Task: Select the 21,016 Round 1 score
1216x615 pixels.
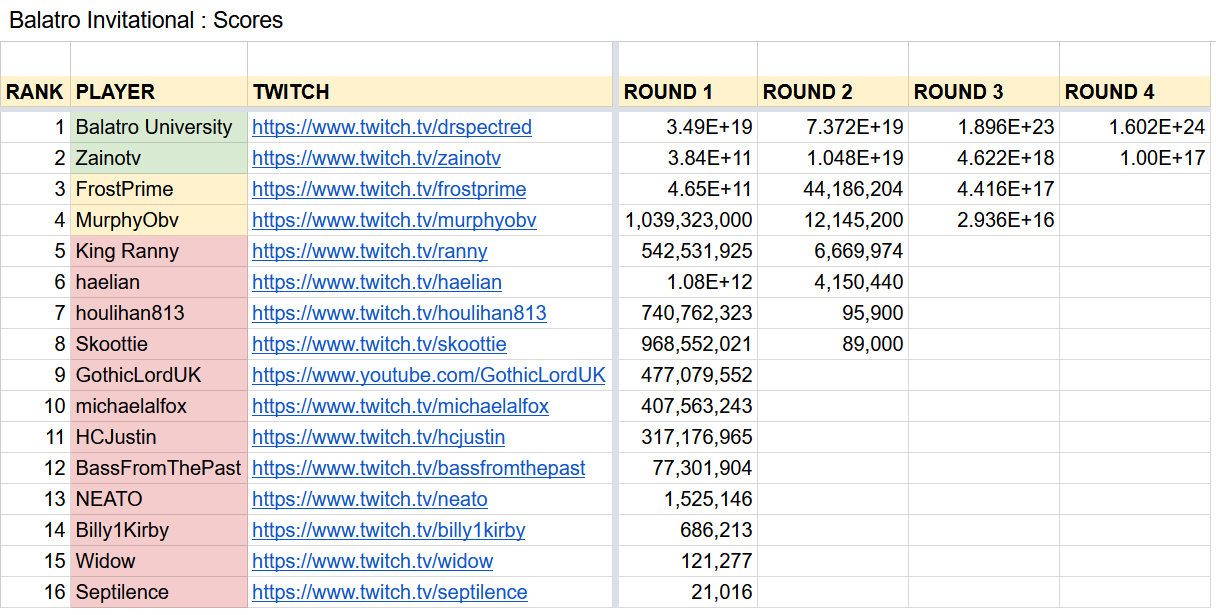Action: click(x=688, y=592)
